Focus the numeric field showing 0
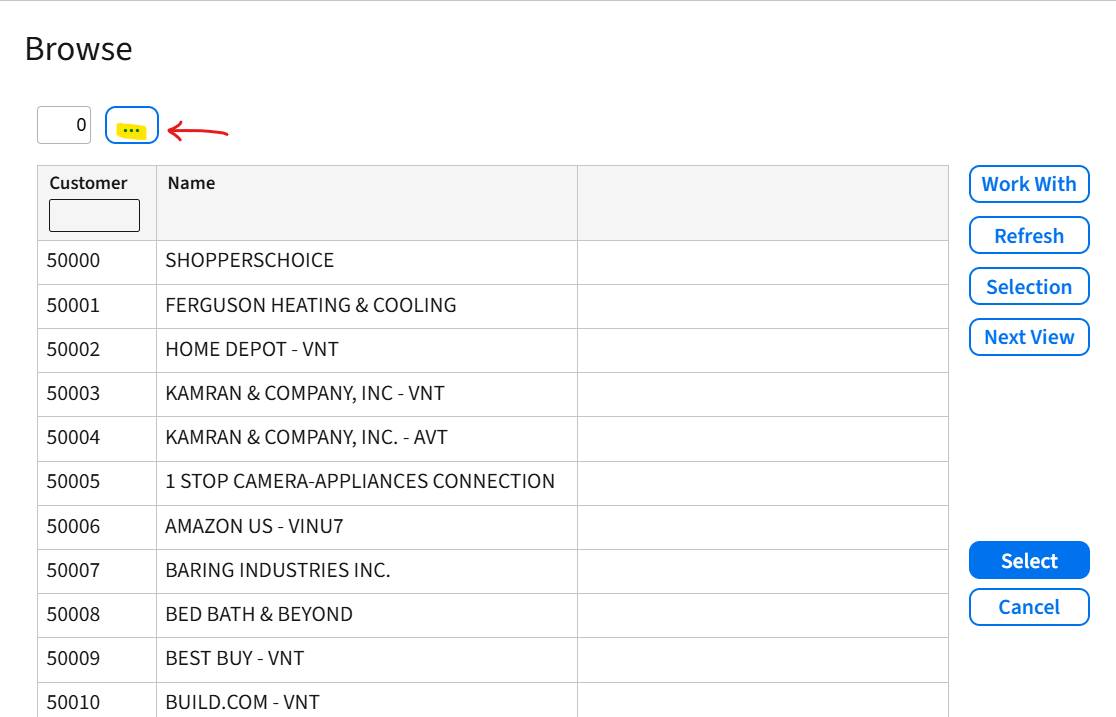 click(64, 125)
